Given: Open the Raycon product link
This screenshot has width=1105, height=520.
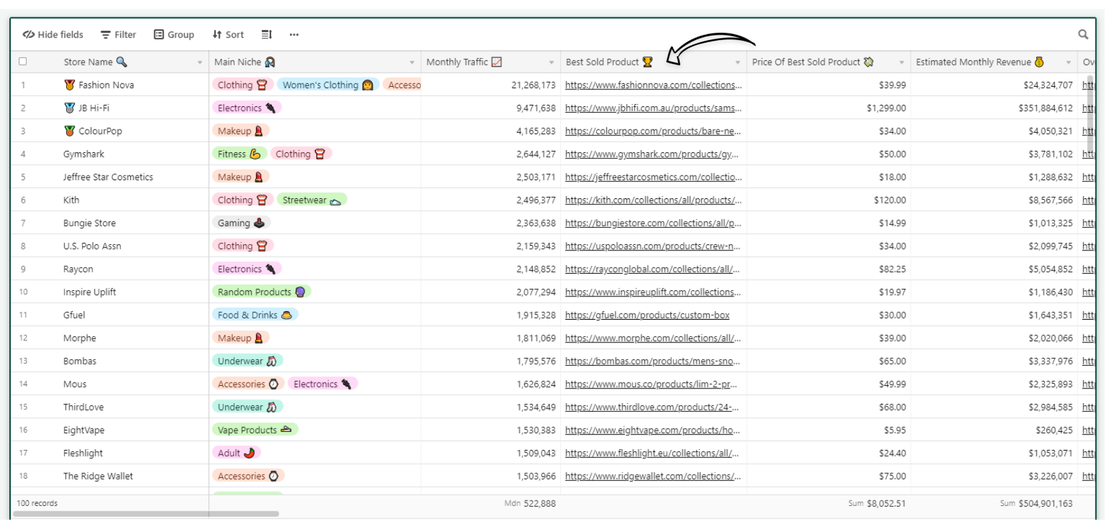Looking at the screenshot, I should tap(653, 269).
